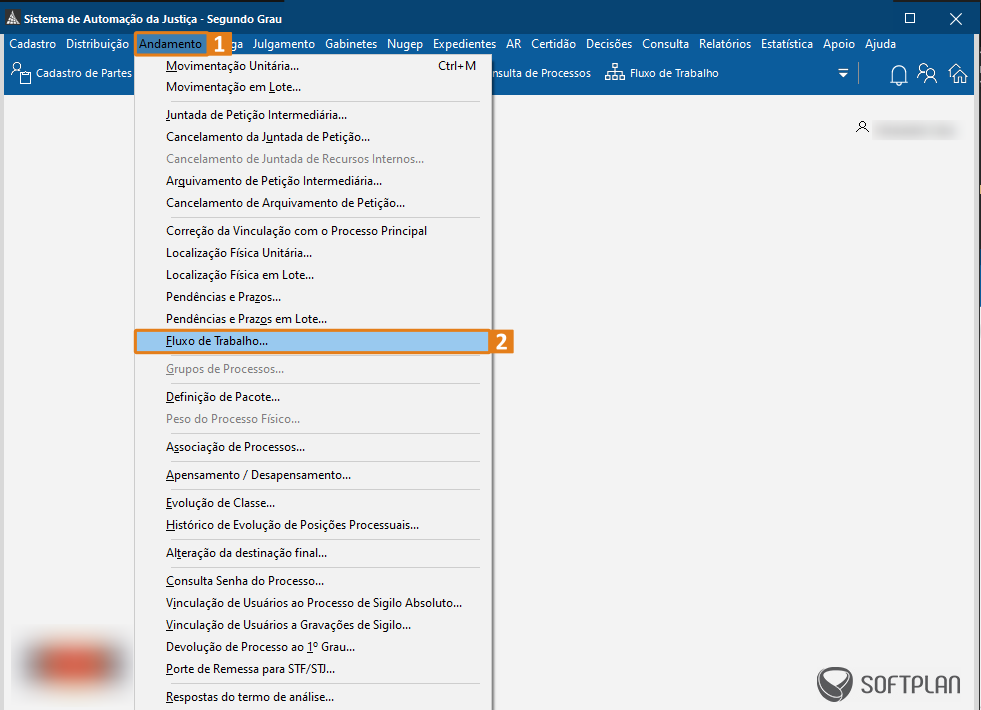Select Cancelamento de Arquivamento de Petição
The height and width of the screenshot is (710, 981).
[x=313, y=203]
